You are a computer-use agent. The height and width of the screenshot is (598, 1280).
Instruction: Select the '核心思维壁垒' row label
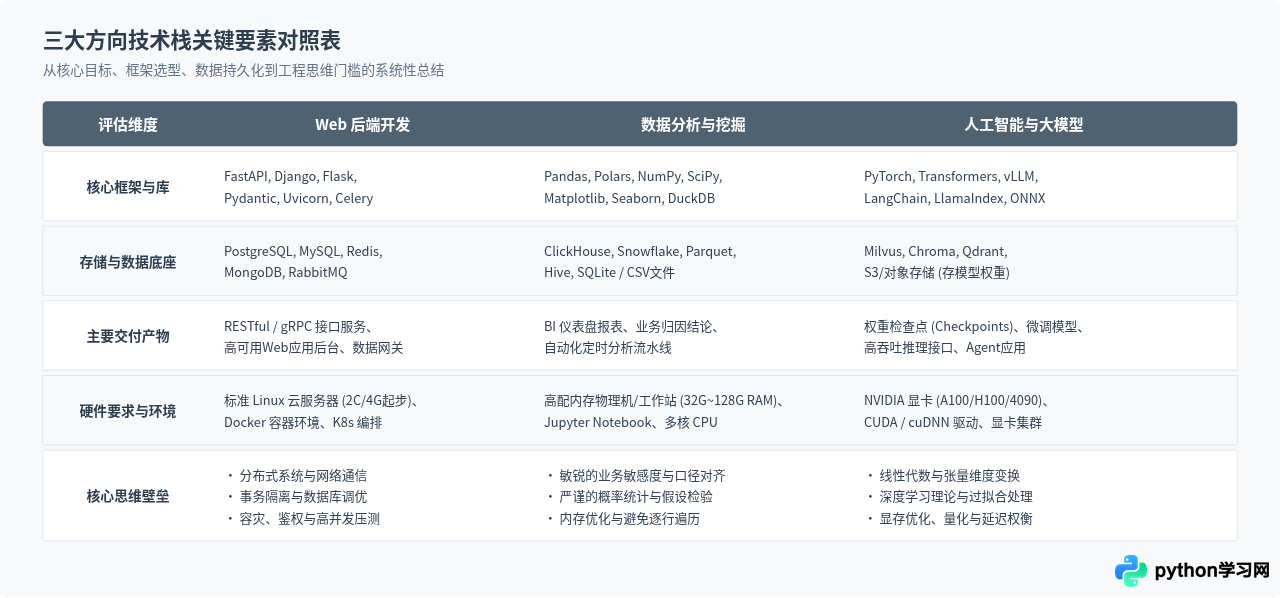pyautogui.click(x=128, y=496)
